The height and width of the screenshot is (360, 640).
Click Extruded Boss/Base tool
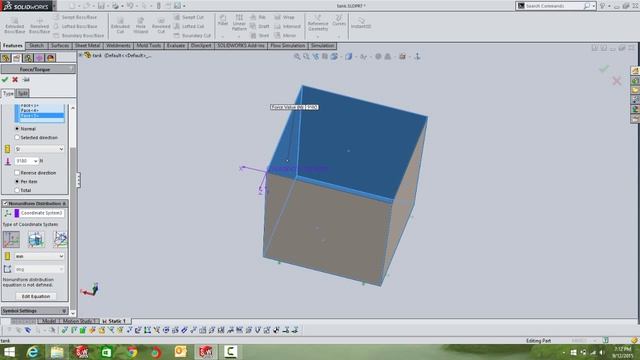click(15, 25)
